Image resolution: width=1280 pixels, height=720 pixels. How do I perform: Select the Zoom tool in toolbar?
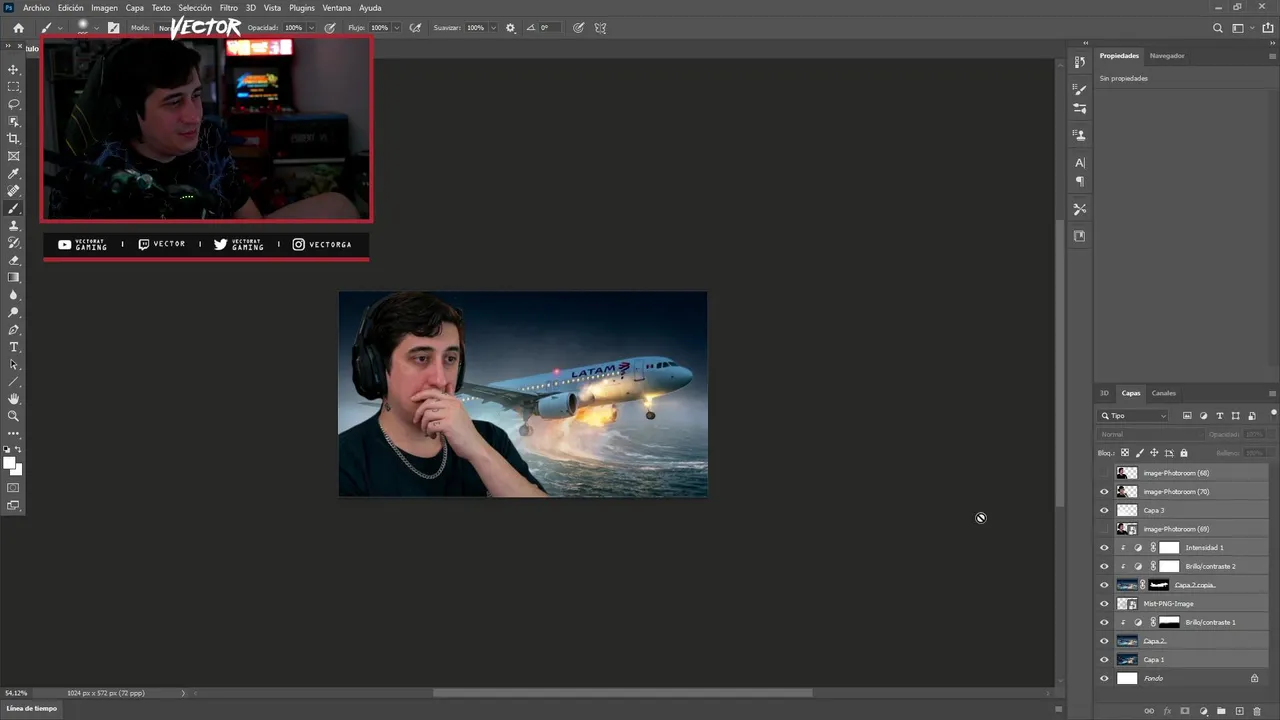[14, 416]
